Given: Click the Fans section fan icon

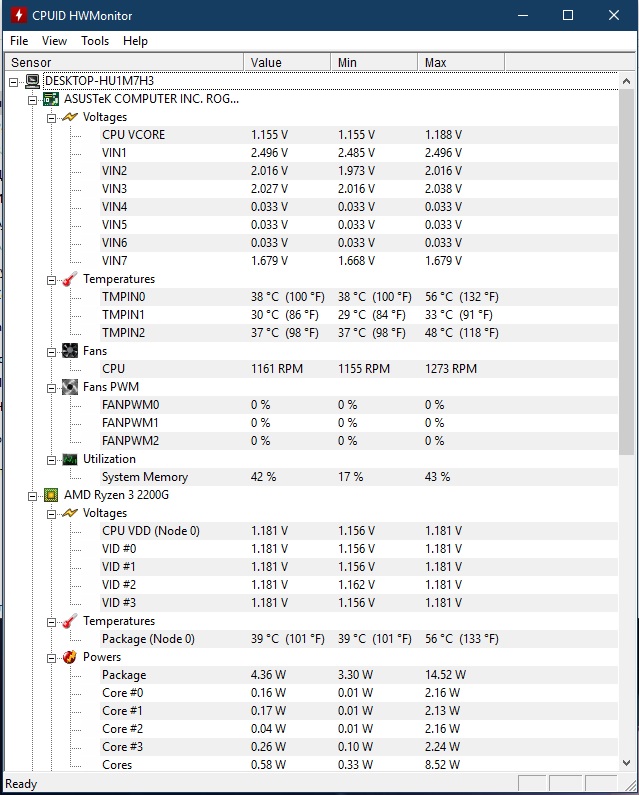Looking at the screenshot, I should pyautogui.click(x=69, y=351).
